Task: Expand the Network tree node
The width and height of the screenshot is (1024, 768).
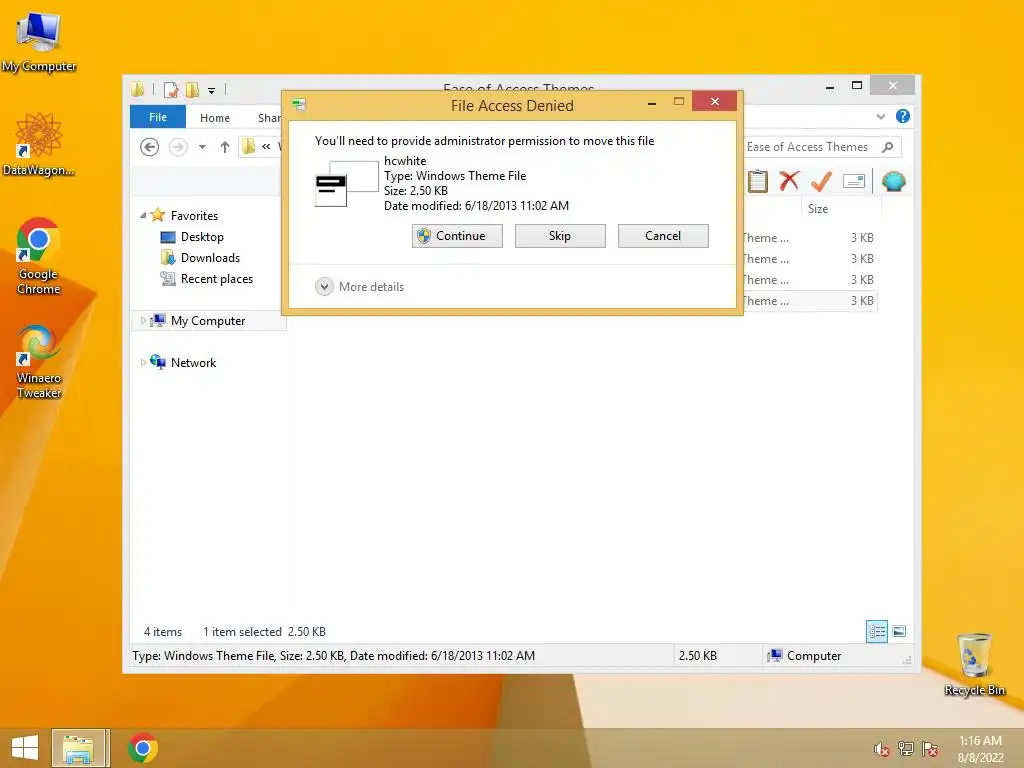Action: click(143, 362)
